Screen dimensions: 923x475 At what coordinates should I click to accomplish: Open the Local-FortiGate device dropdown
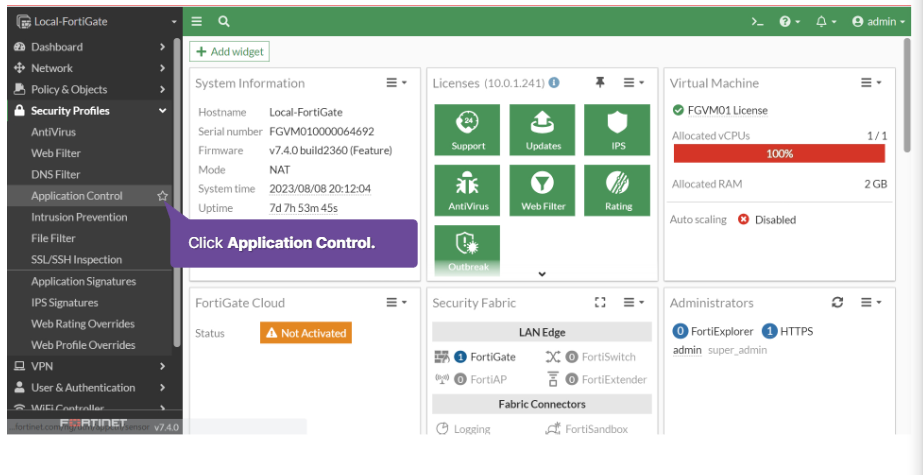(97, 22)
